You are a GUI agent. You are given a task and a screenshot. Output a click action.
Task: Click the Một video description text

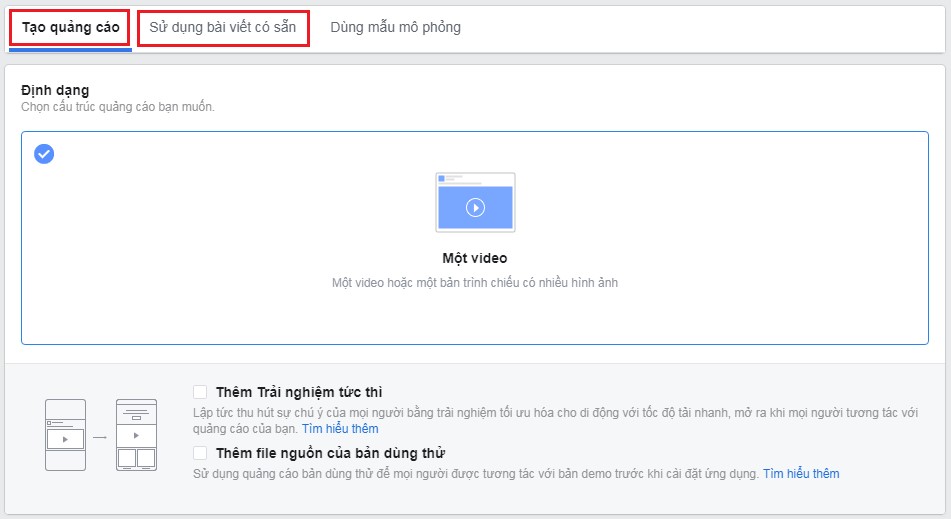pyautogui.click(x=474, y=283)
